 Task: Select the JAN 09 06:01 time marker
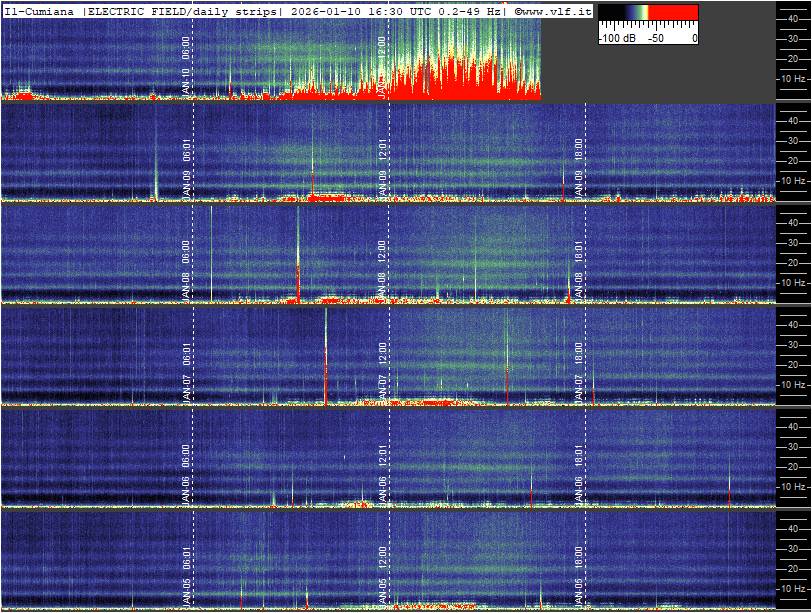coord(186,168)
